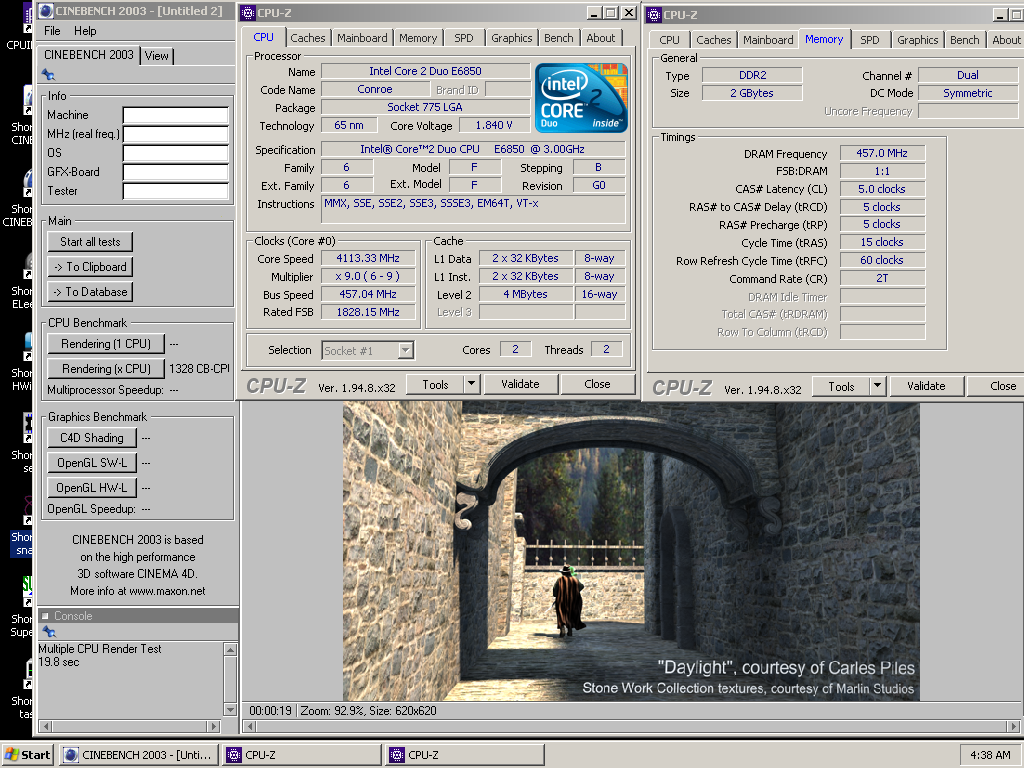Viewport: 1024px width, 768px height.
Task: Click the taskbar clock showing 4:38 AM
Action: tap(990, 755)
